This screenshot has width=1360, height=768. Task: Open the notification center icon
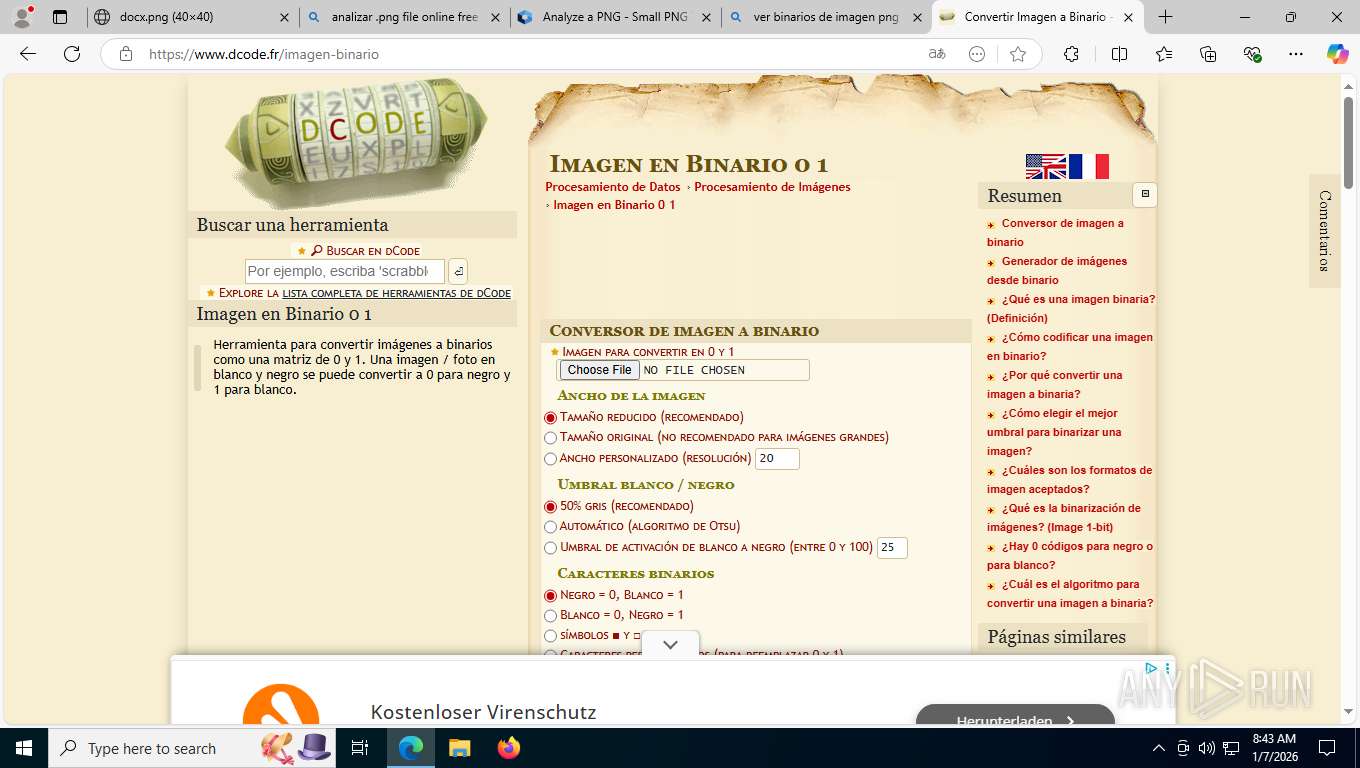[1327, 748]
